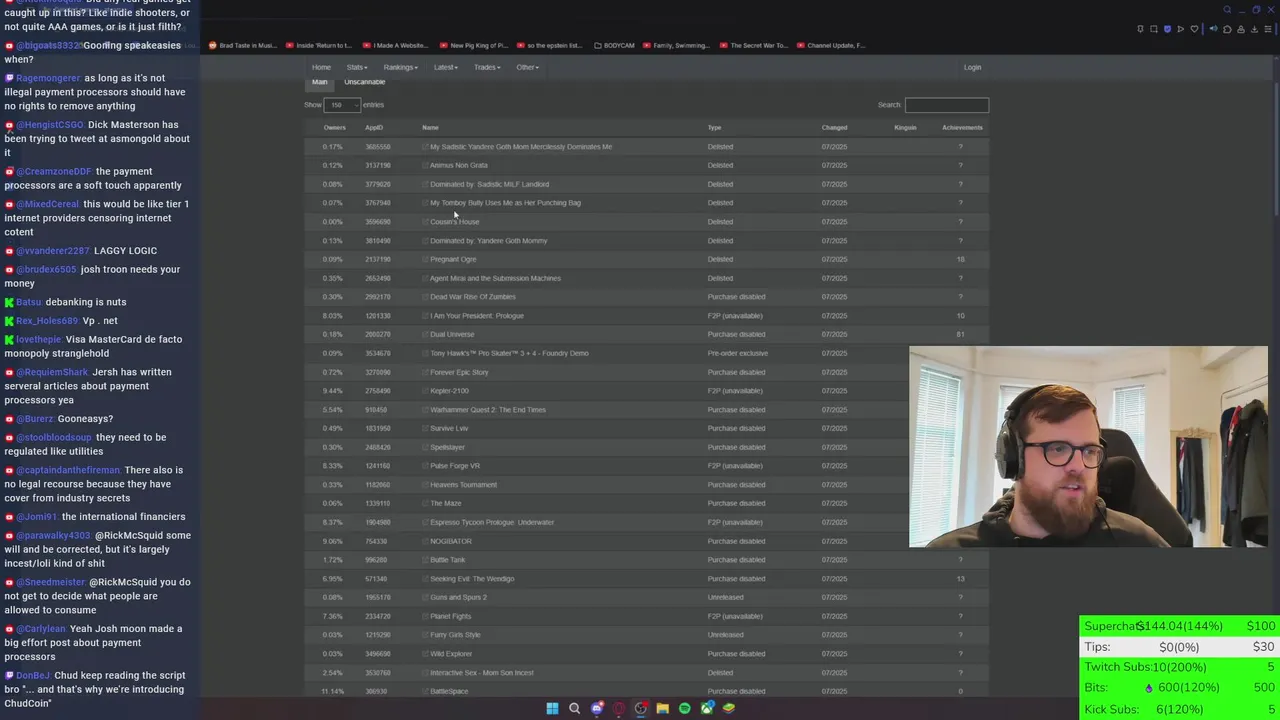Screen dimensions: 1280x720
Task: Open the Discord icon on the taskbar
Action: tap(597, 708)
